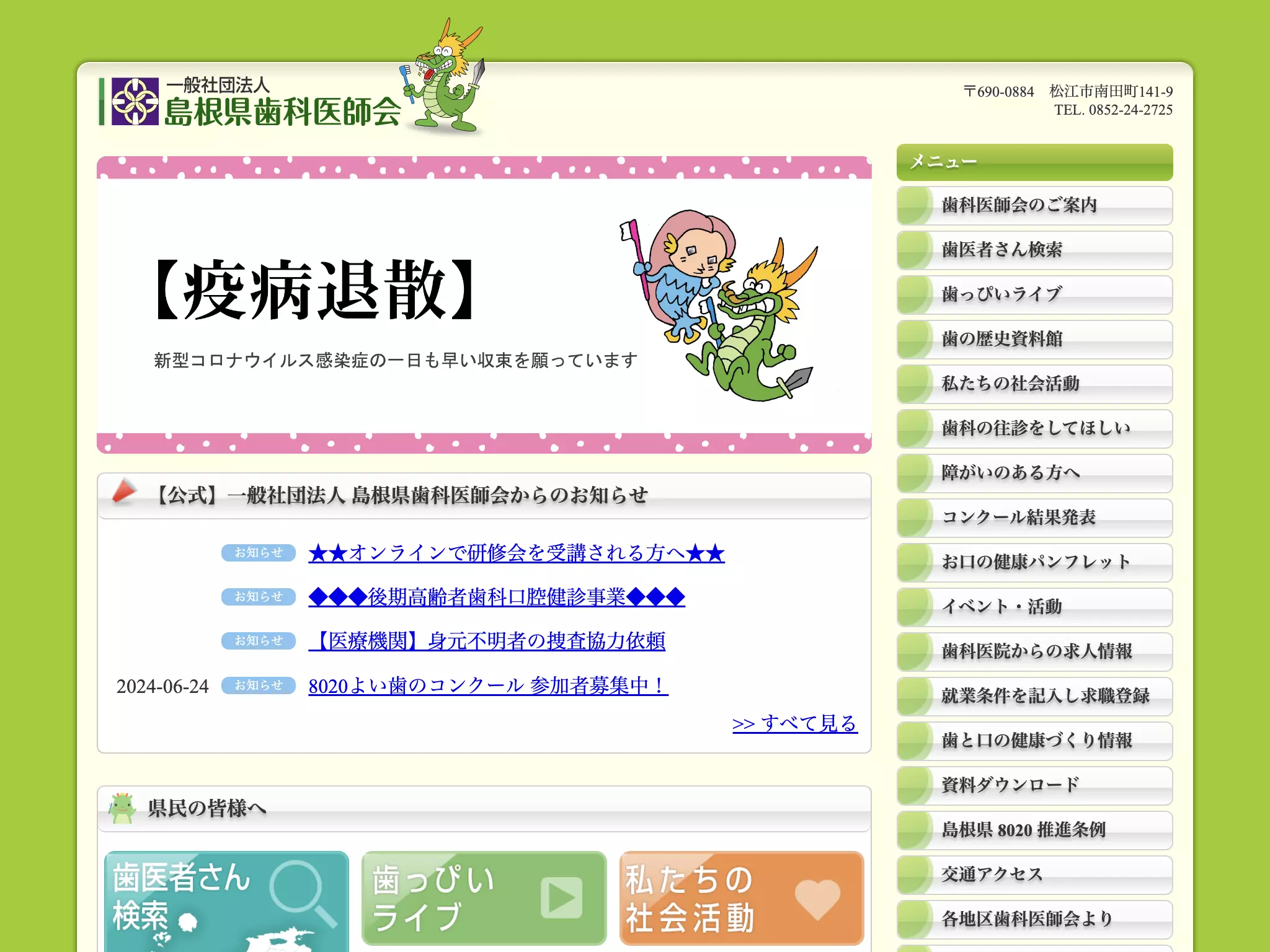Open 資料ダウンロード menu item
This screenshot has width=1270, height=952.
point(1034,785)
